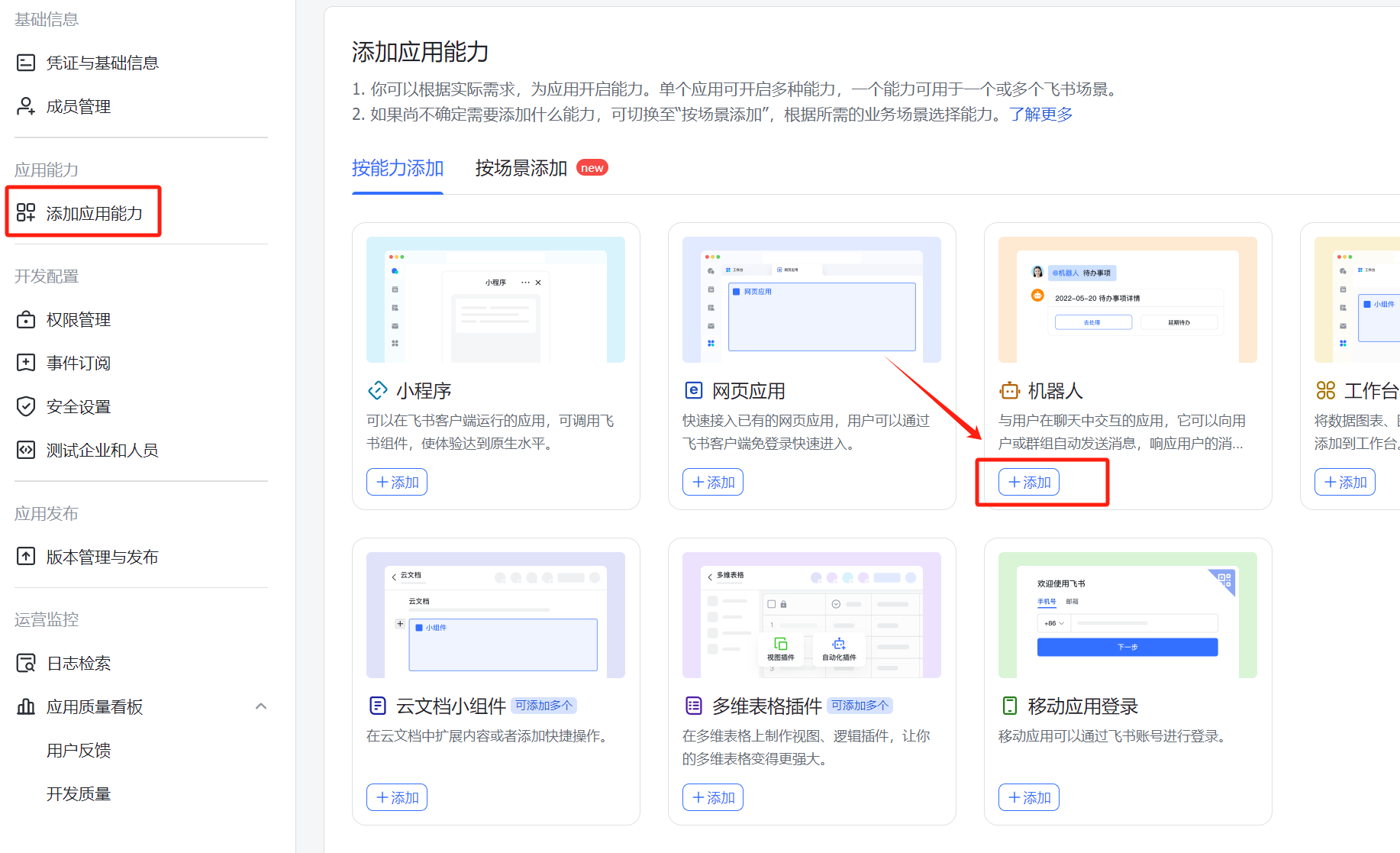The width and height of the screenshot is (1400, 853).
Task: Click the new badge beside 按场景添加
Action: tap(592, 168)
